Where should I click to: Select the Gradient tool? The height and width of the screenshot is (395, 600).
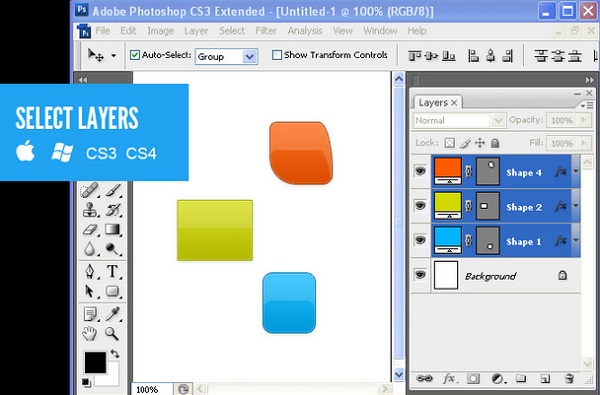pos(112,229)
